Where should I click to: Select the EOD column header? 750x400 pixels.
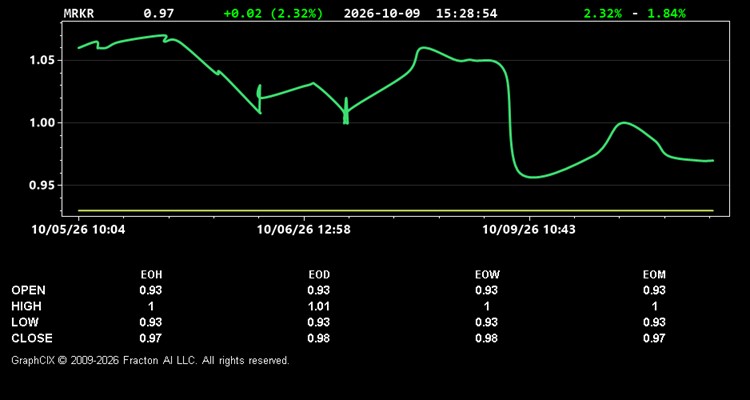click(319, 275)
